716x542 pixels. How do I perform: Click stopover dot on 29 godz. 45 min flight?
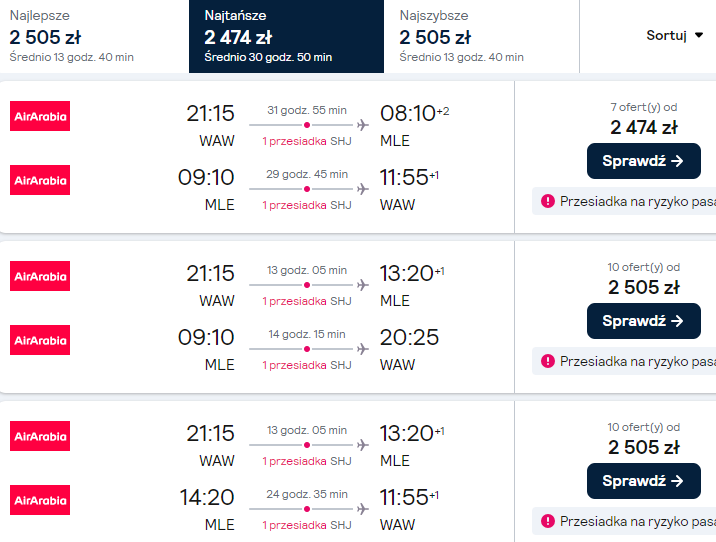pos(307,189)
